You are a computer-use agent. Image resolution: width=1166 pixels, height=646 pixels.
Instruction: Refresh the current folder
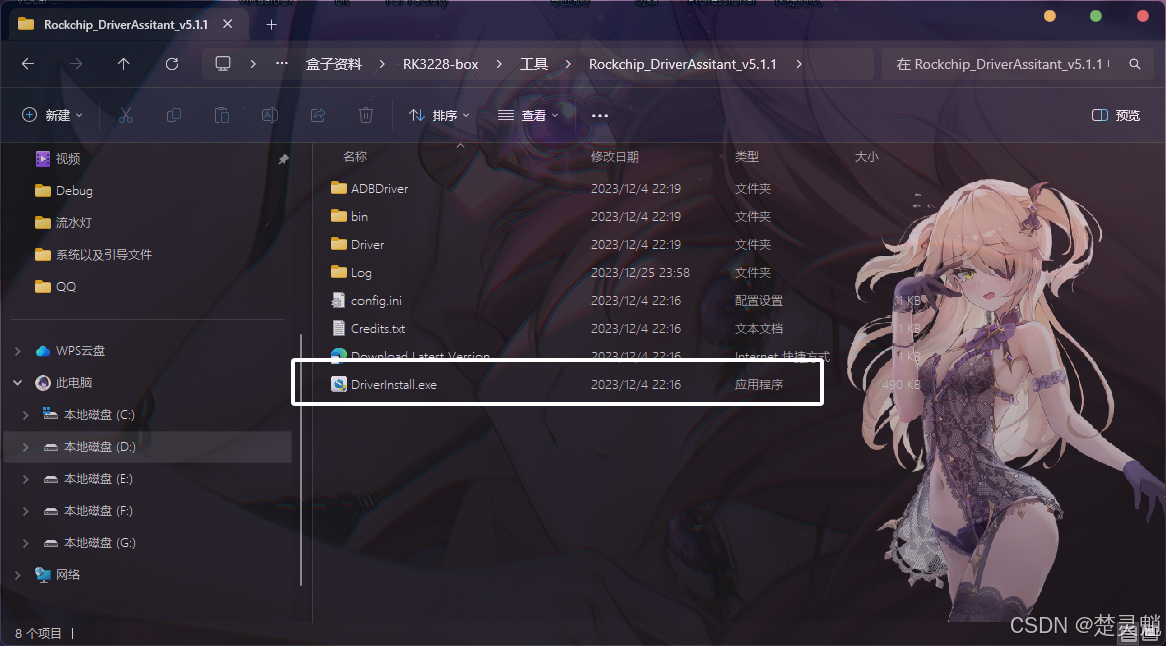tap(172, 64)
